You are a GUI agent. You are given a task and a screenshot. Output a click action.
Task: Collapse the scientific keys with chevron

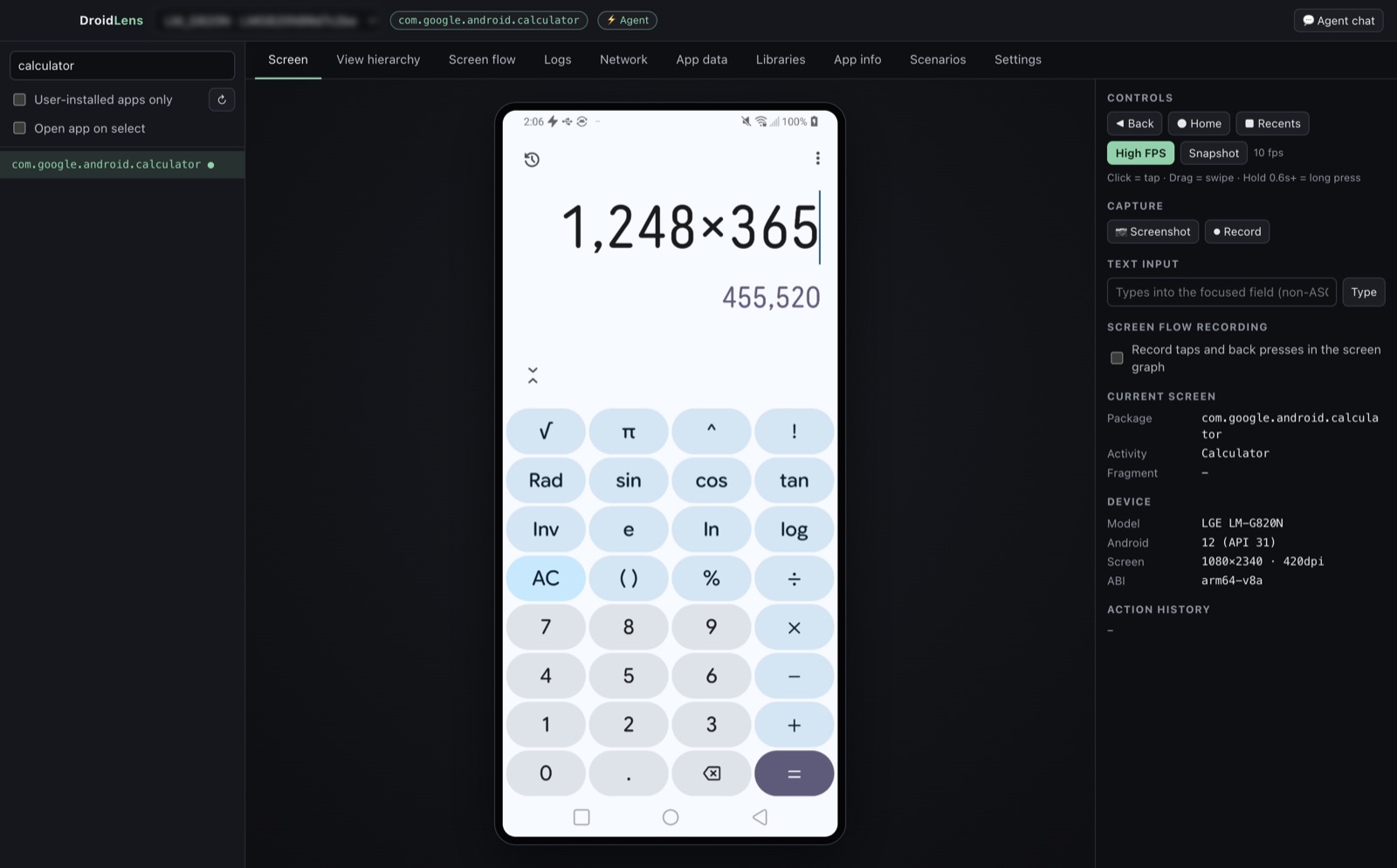click(533, 375)
